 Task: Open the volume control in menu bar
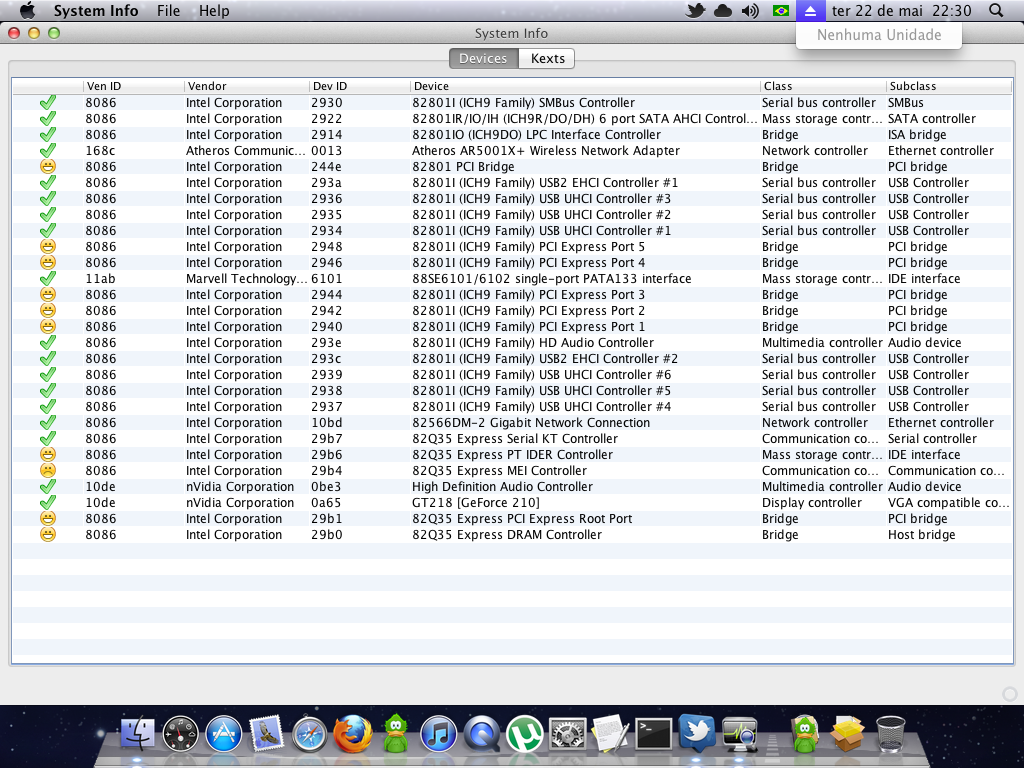coord(750,11)
